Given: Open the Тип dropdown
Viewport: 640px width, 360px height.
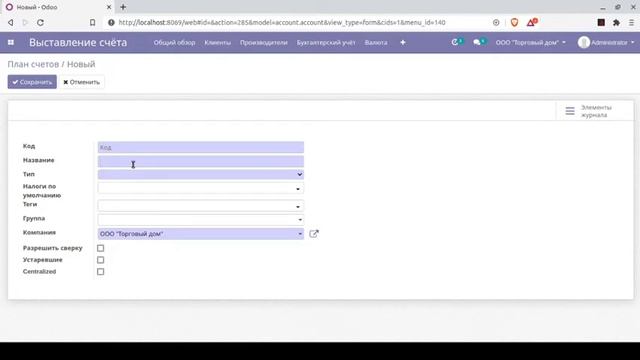Looking at the screenshot, I should click(201, 174).
